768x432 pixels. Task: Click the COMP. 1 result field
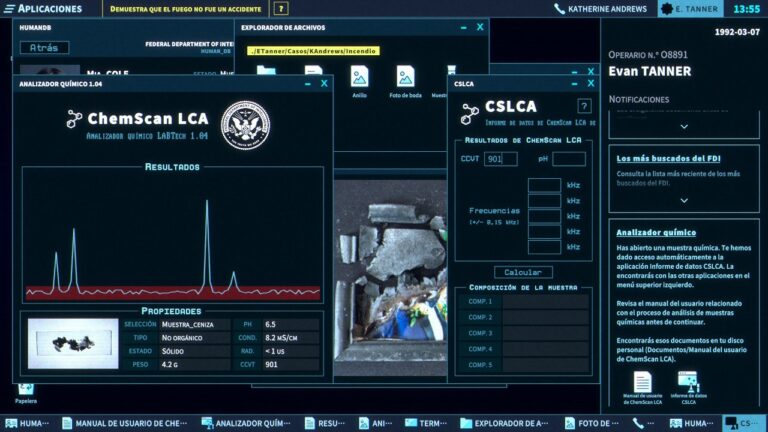tap(546, 302)
